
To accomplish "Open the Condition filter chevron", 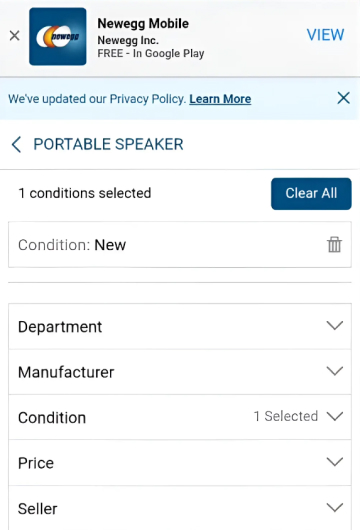I will (x=335, y=416).
